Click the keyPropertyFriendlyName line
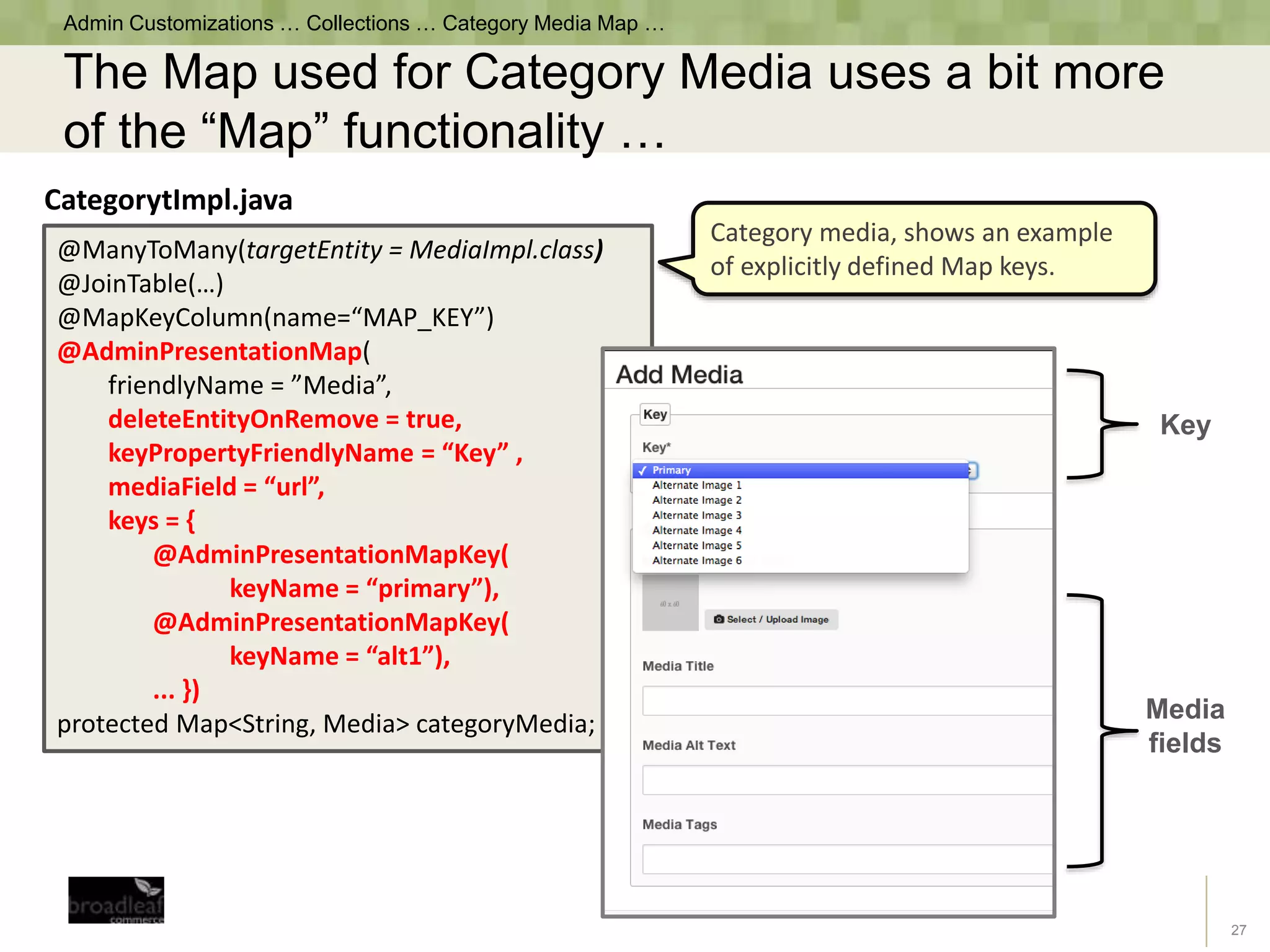 [315, 453]
